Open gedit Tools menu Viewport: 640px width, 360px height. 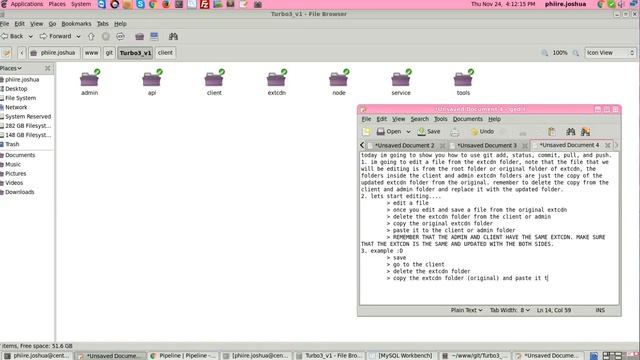coord(440,119)
